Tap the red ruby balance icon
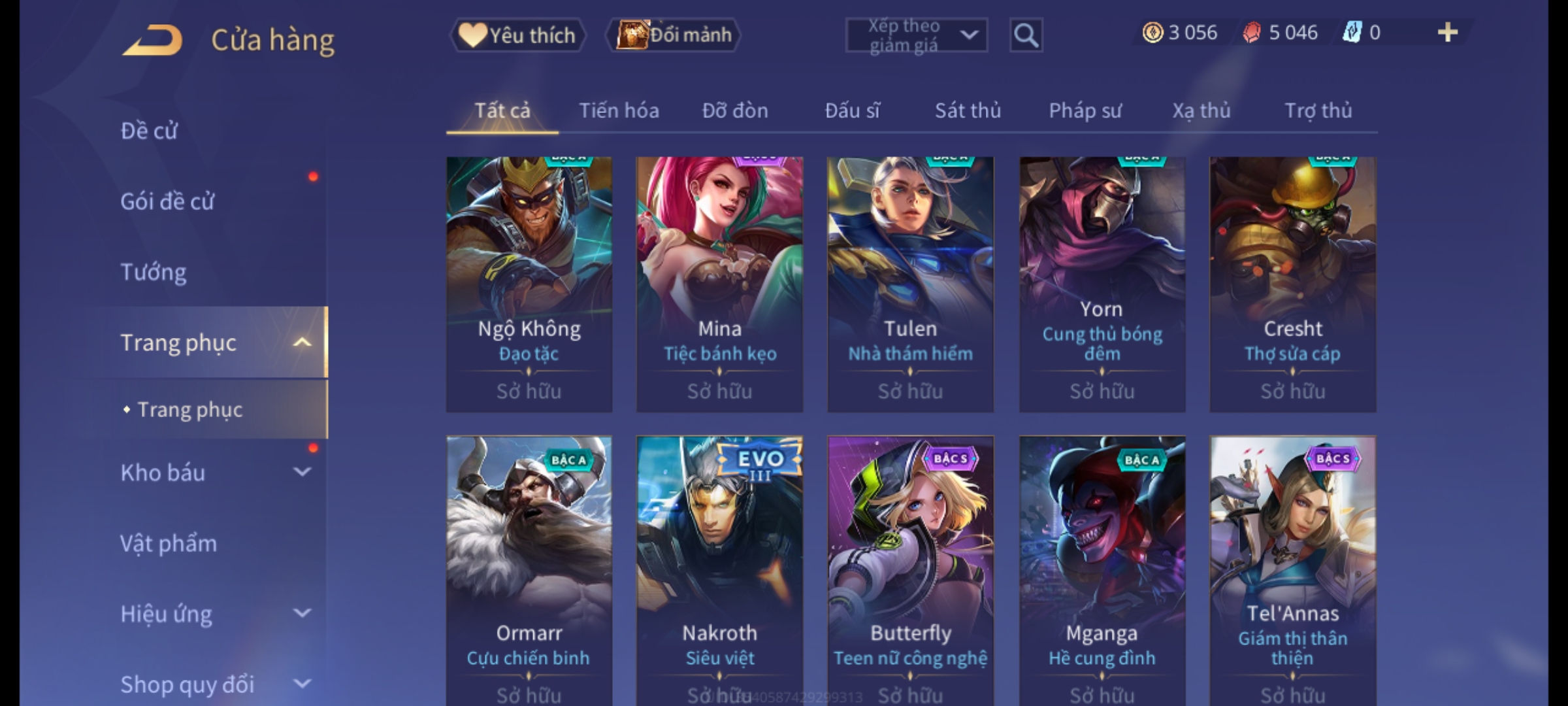 click(1252, 33)
